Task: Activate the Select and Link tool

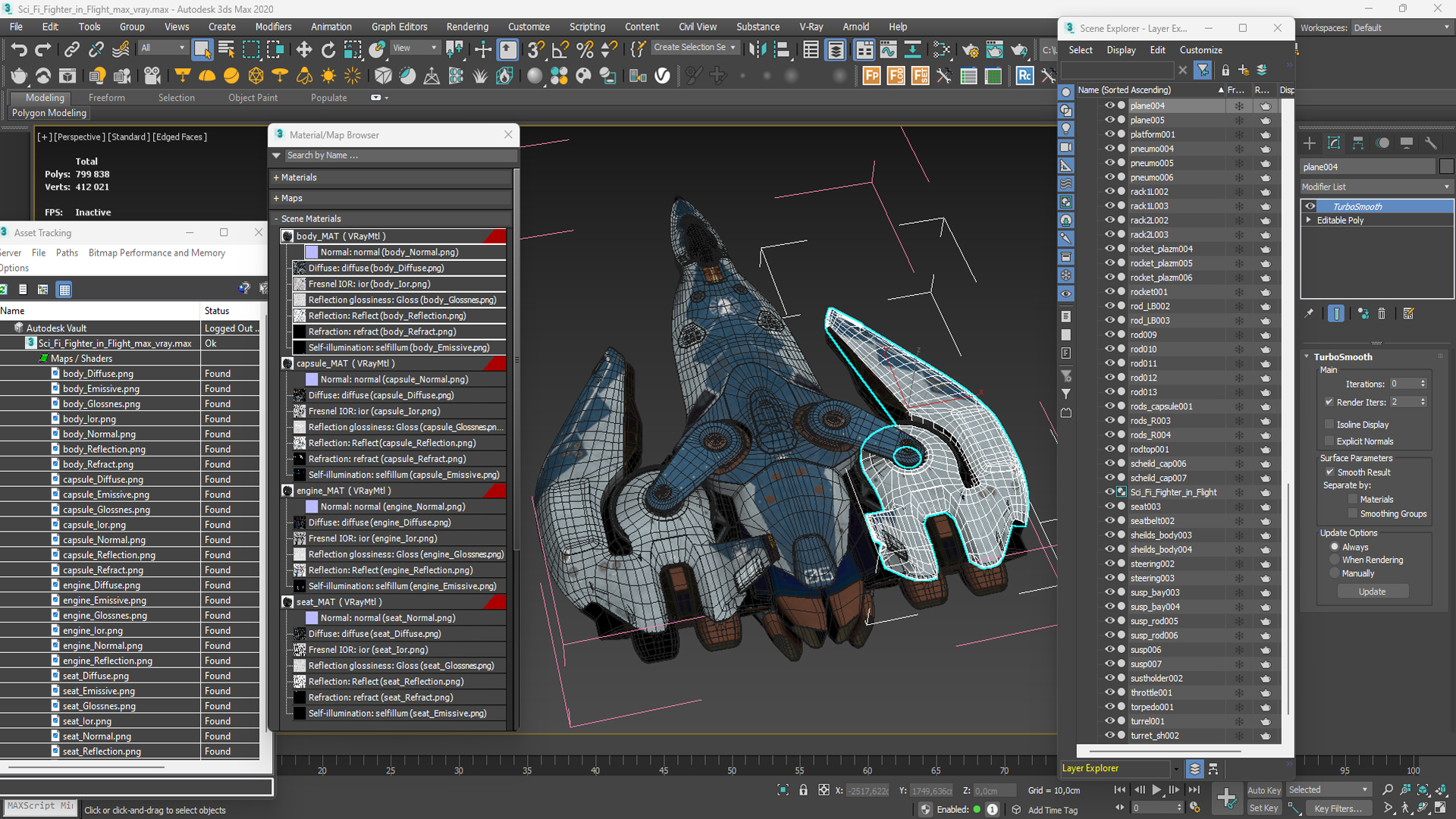Action: 71,50
